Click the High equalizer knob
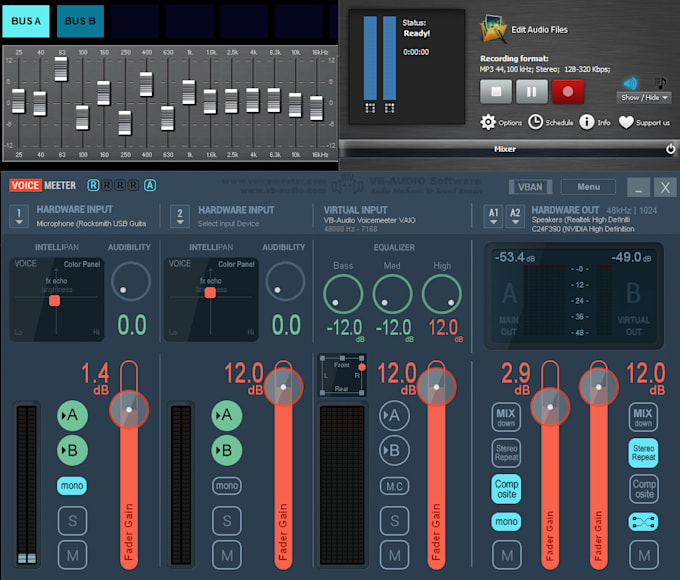Viewport: 680px width, 580px height. point(441,294)
